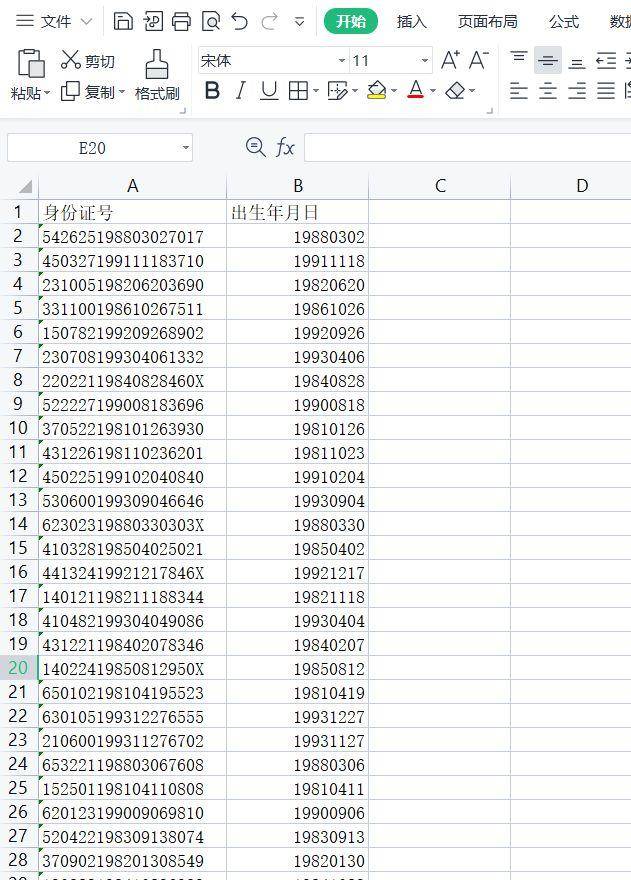
Task: Apply the yellow fill color swatch
Action: tap(376, 91)
